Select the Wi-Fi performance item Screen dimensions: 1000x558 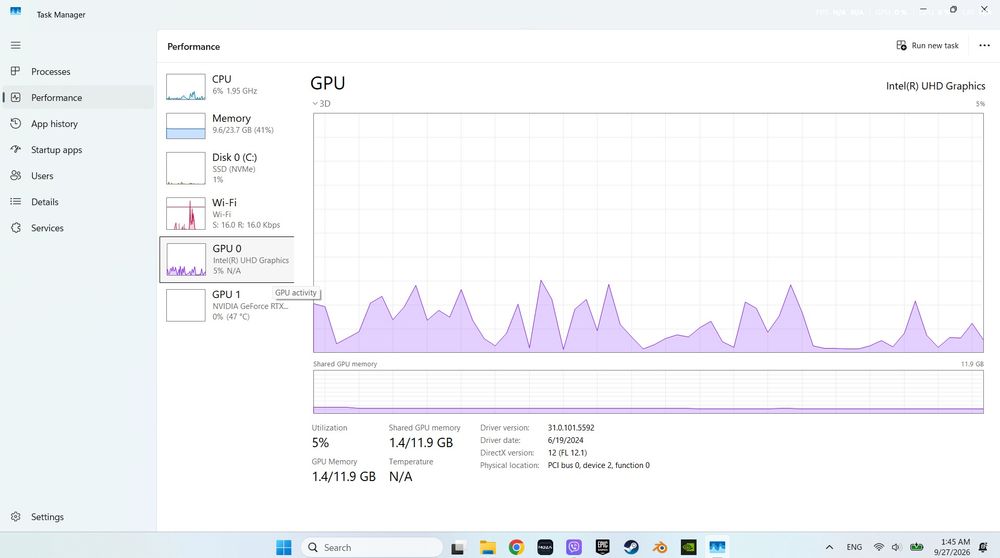(226, 214)
